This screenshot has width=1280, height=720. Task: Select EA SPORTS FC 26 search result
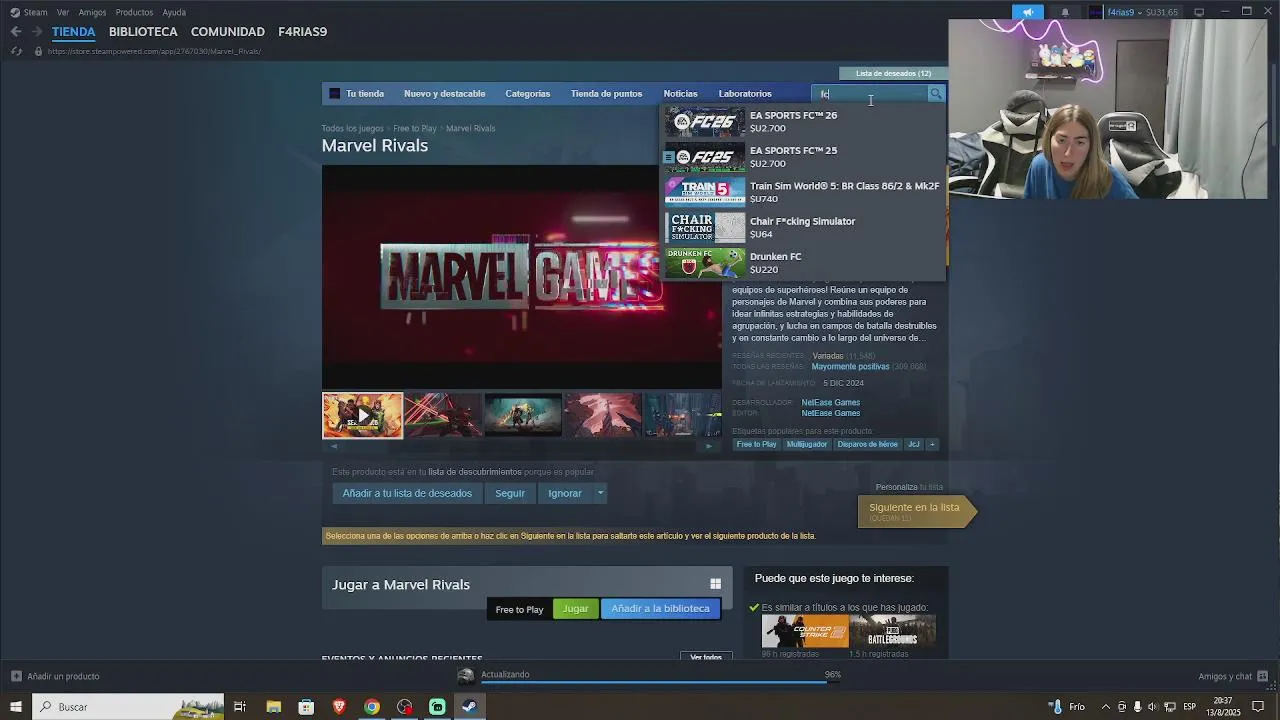(x=804, y=122)
